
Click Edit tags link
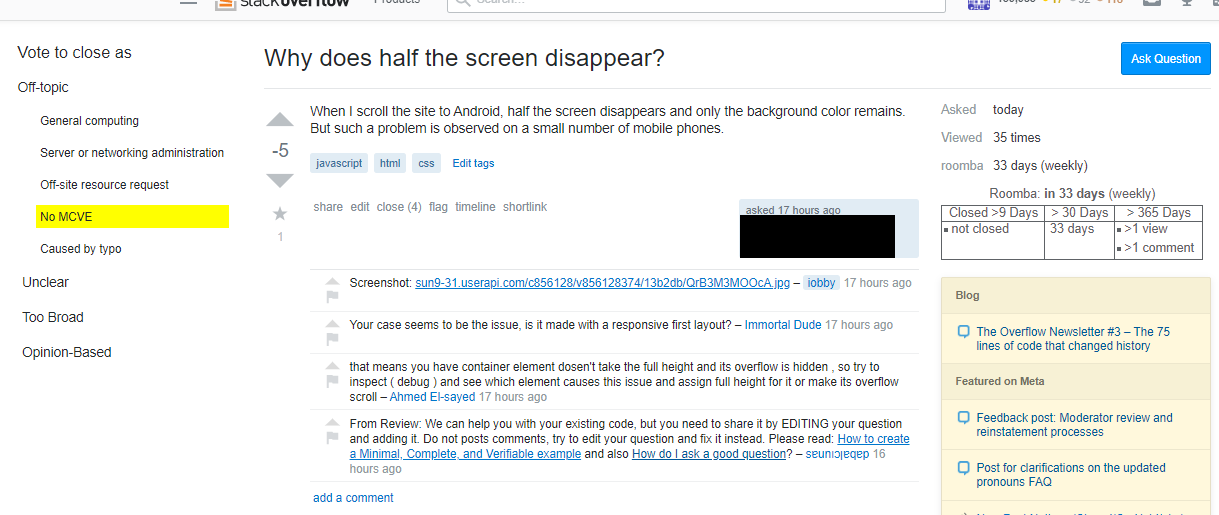473,163
